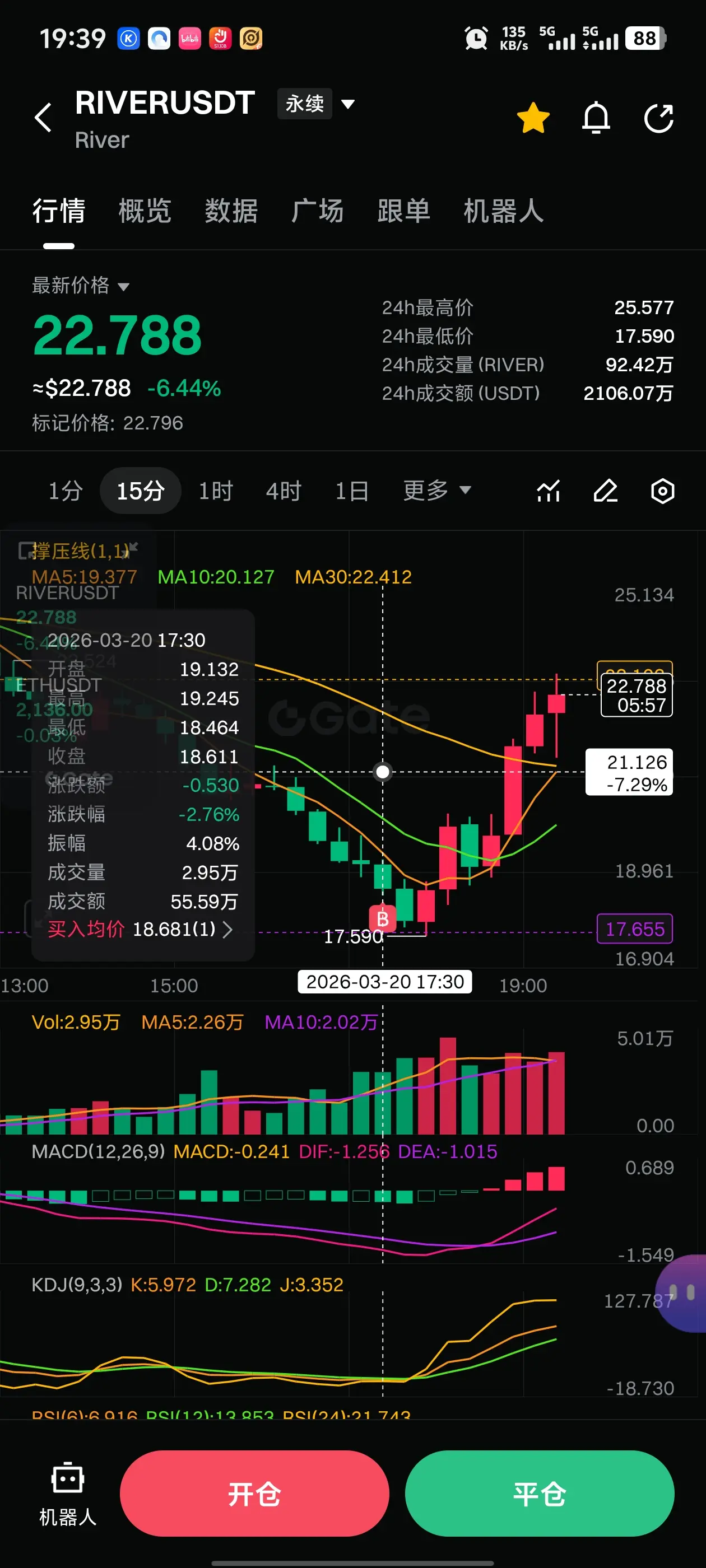Tap the share icon
Screen dimensions: 706x1568
pyautogui.click(x=659, y=118)
